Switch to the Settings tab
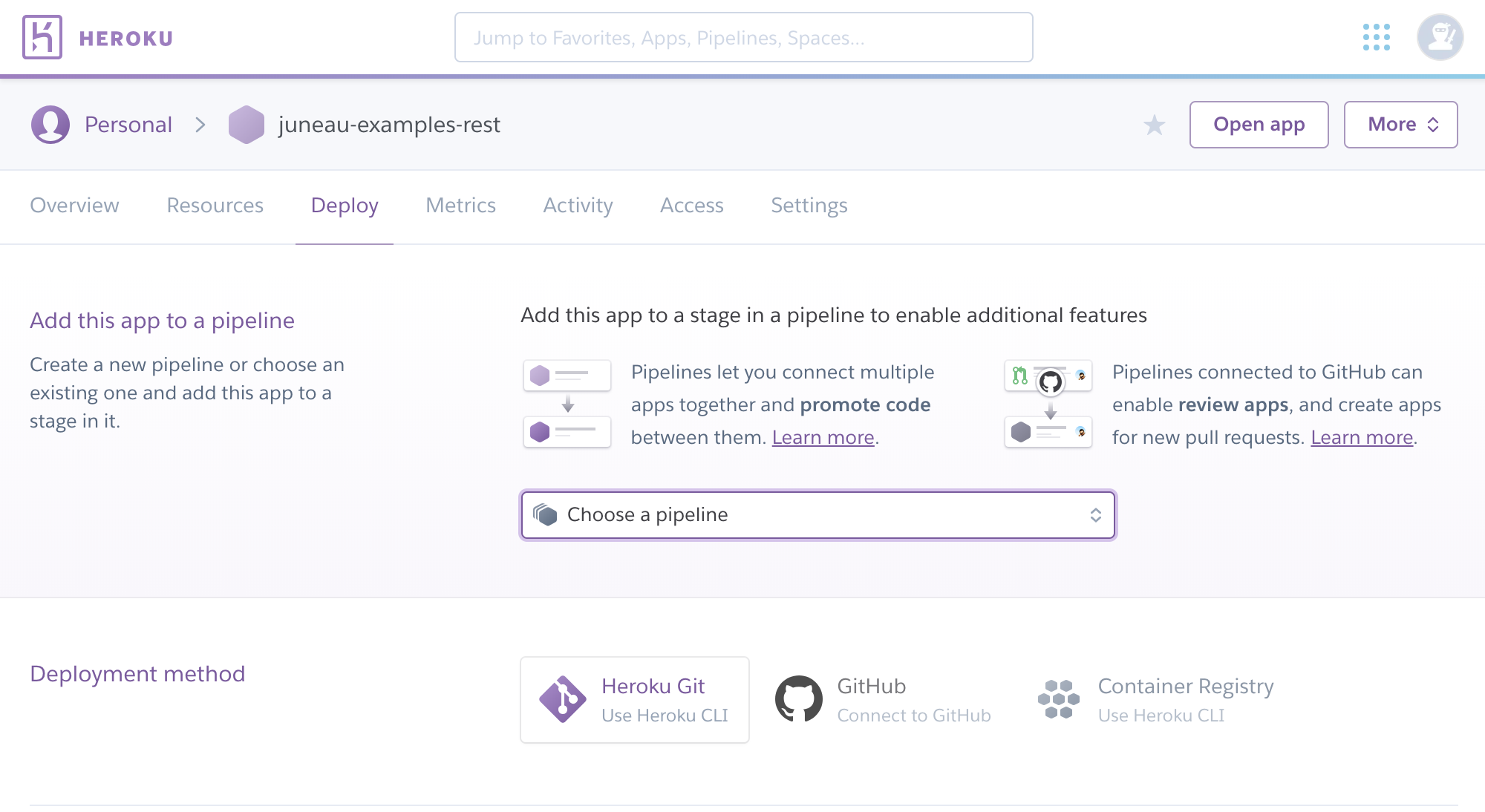This screenshot has width=1485, height=812. [809, 206]
